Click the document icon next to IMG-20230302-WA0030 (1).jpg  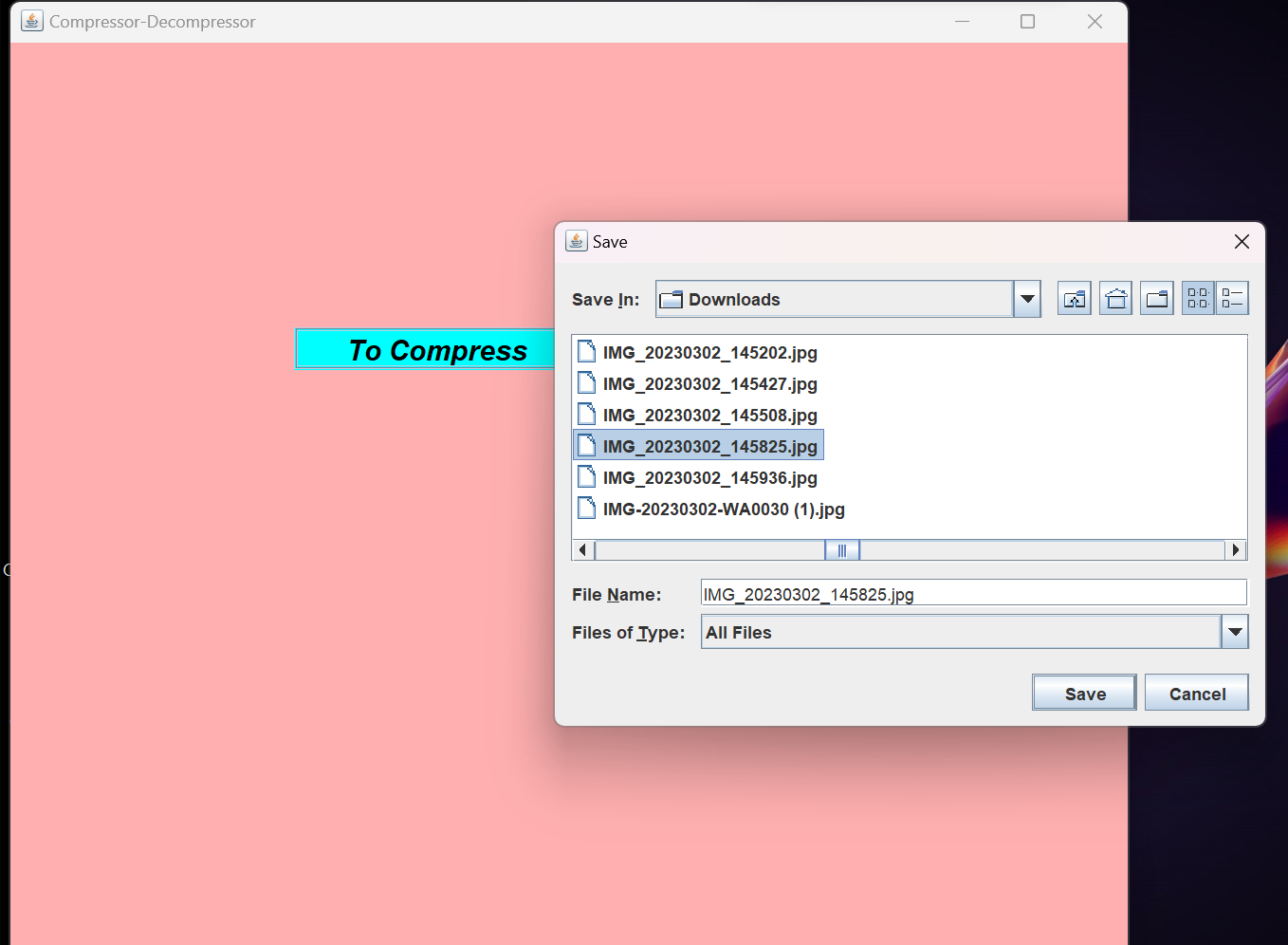click(x=586, y=508)
